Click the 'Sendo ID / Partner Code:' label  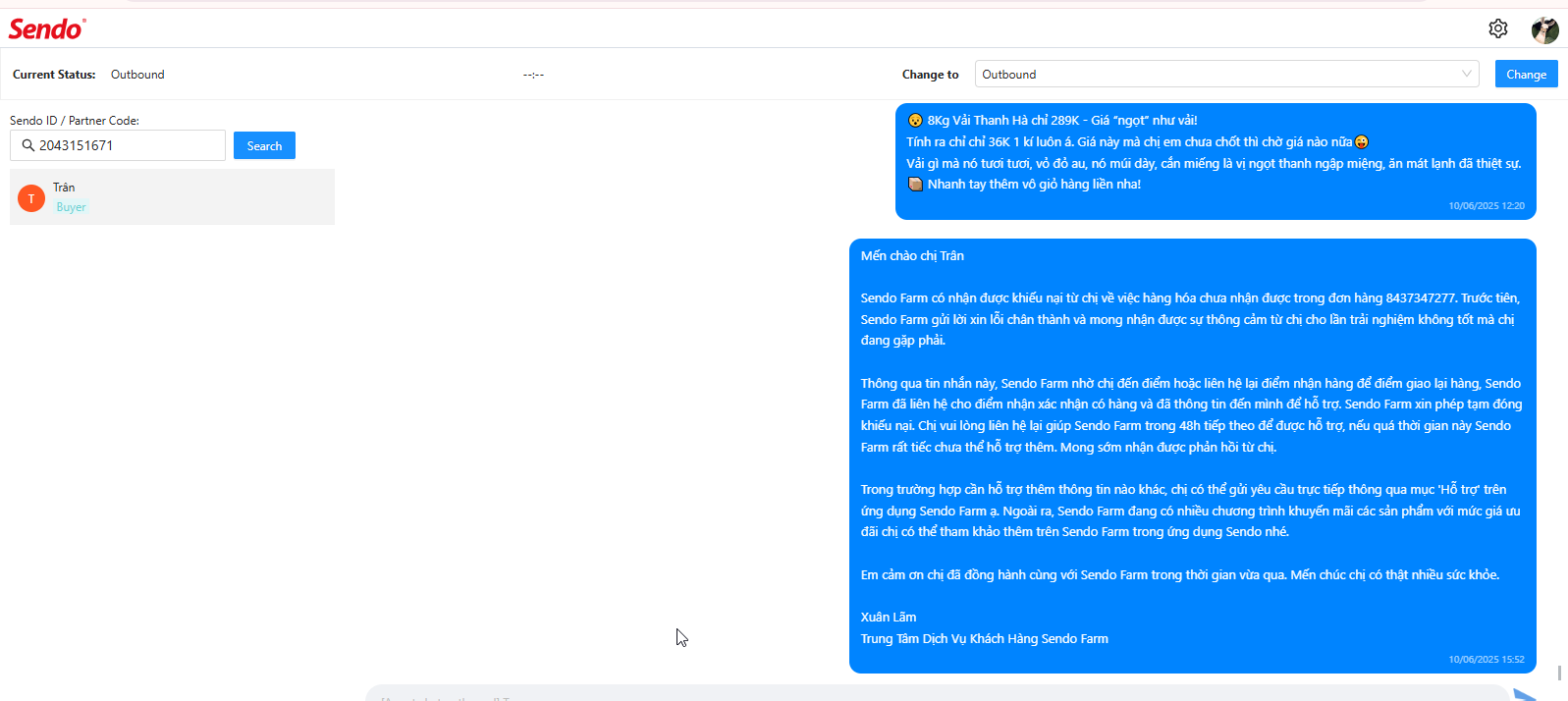click(x=75, y=121)
